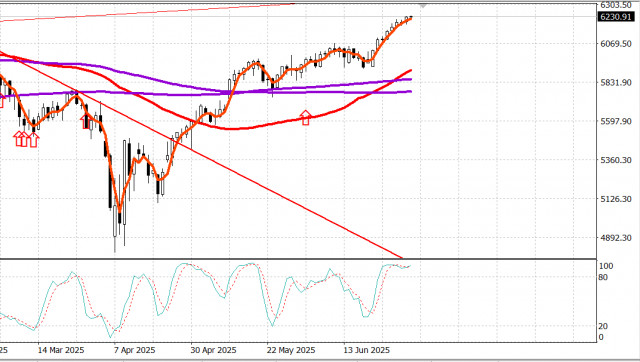
Task: Click the 6303.50 price axis label
Action: coord(616,5)
